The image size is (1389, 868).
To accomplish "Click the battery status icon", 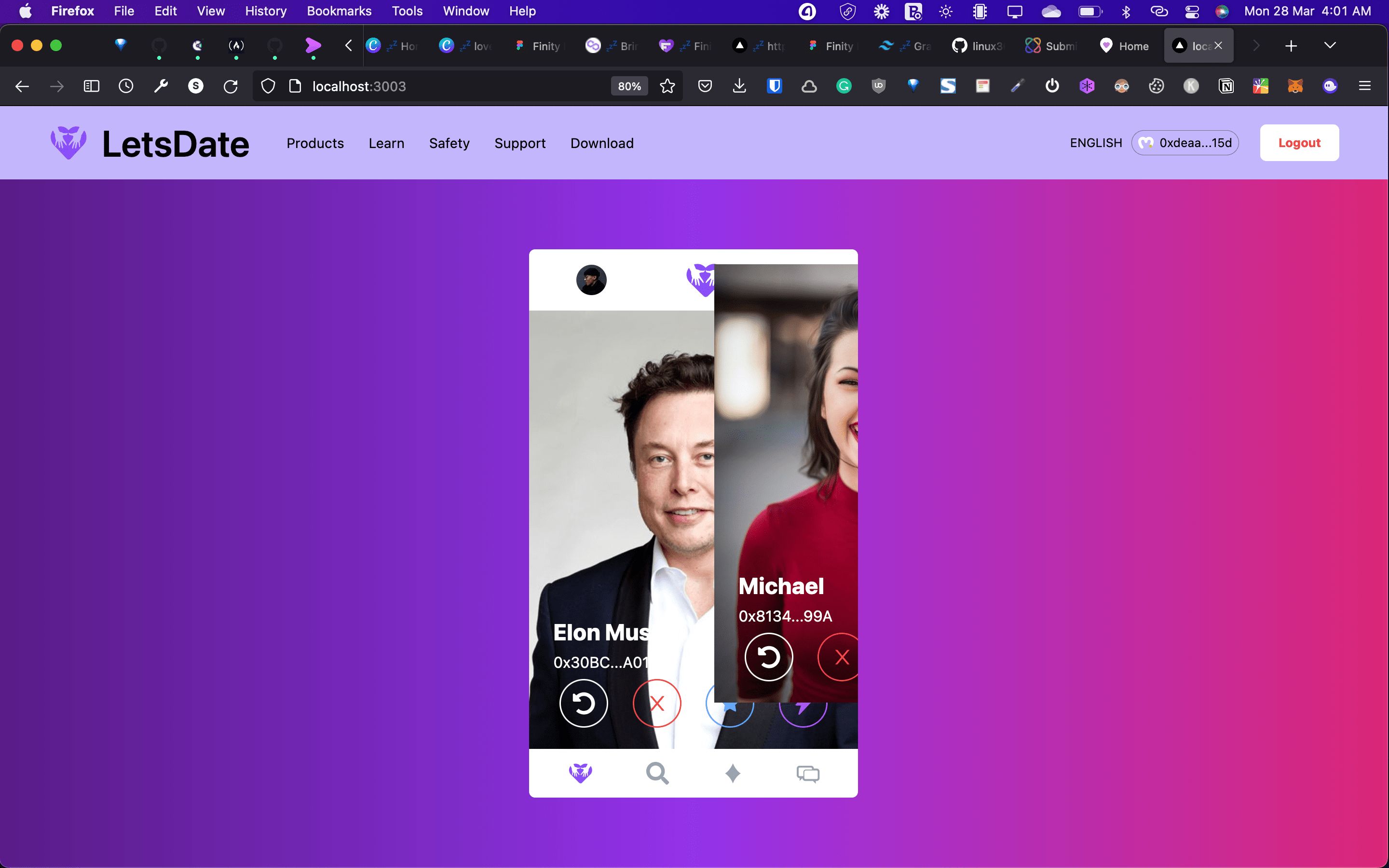I will click(x=1090, y=12).
